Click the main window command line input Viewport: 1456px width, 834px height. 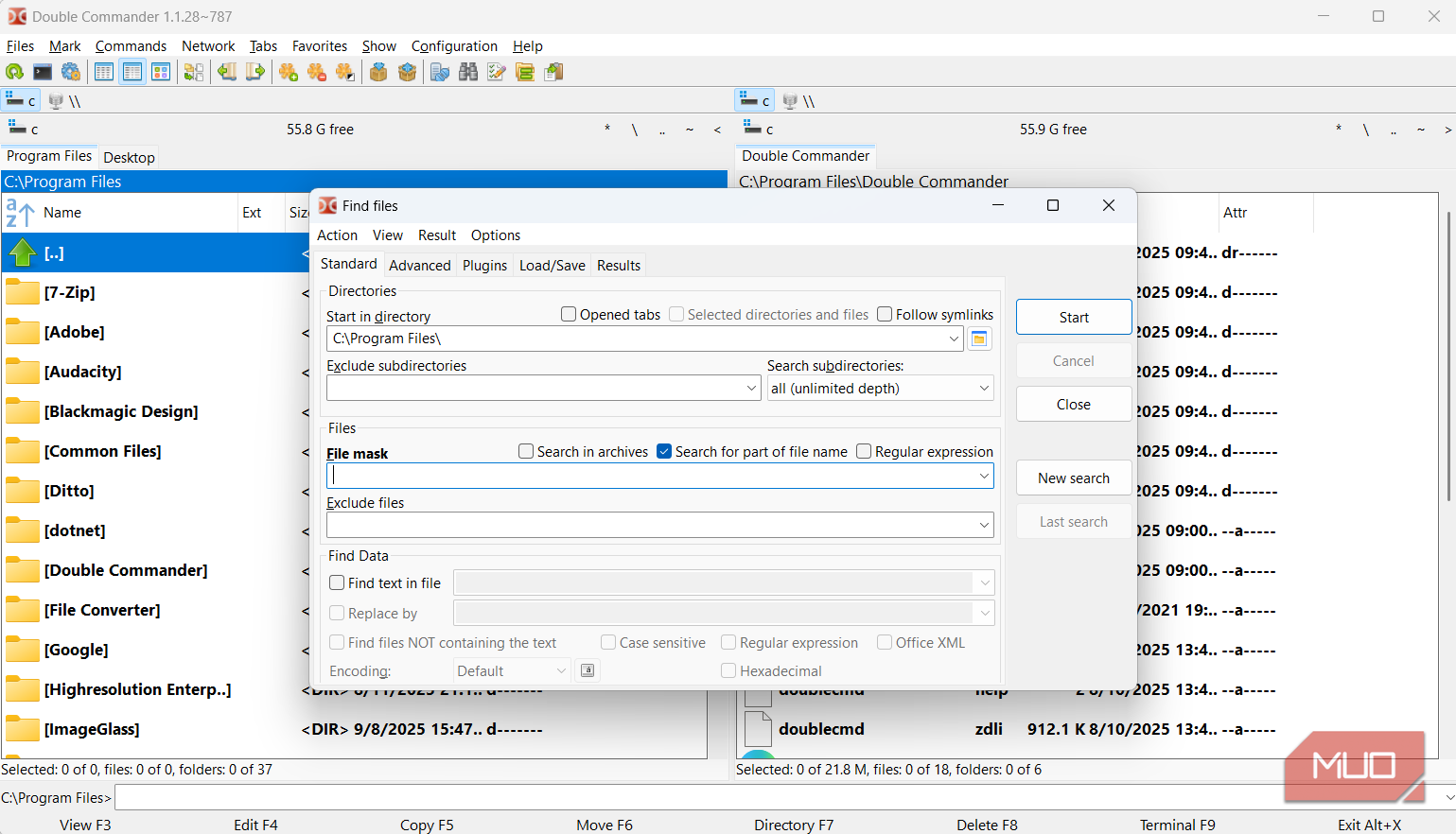[784, 797]
